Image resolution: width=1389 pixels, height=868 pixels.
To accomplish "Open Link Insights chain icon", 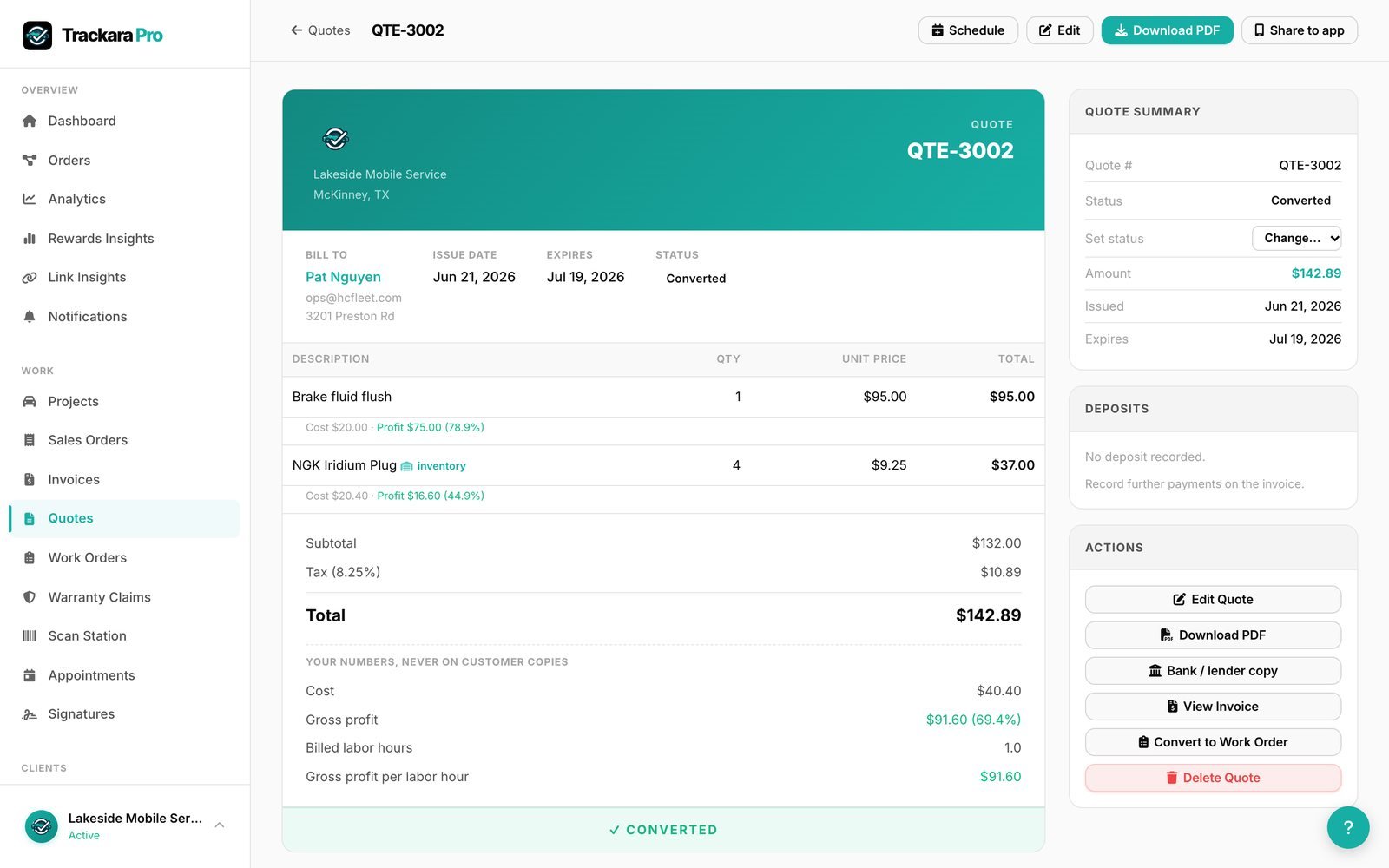I will pos(30,277).
